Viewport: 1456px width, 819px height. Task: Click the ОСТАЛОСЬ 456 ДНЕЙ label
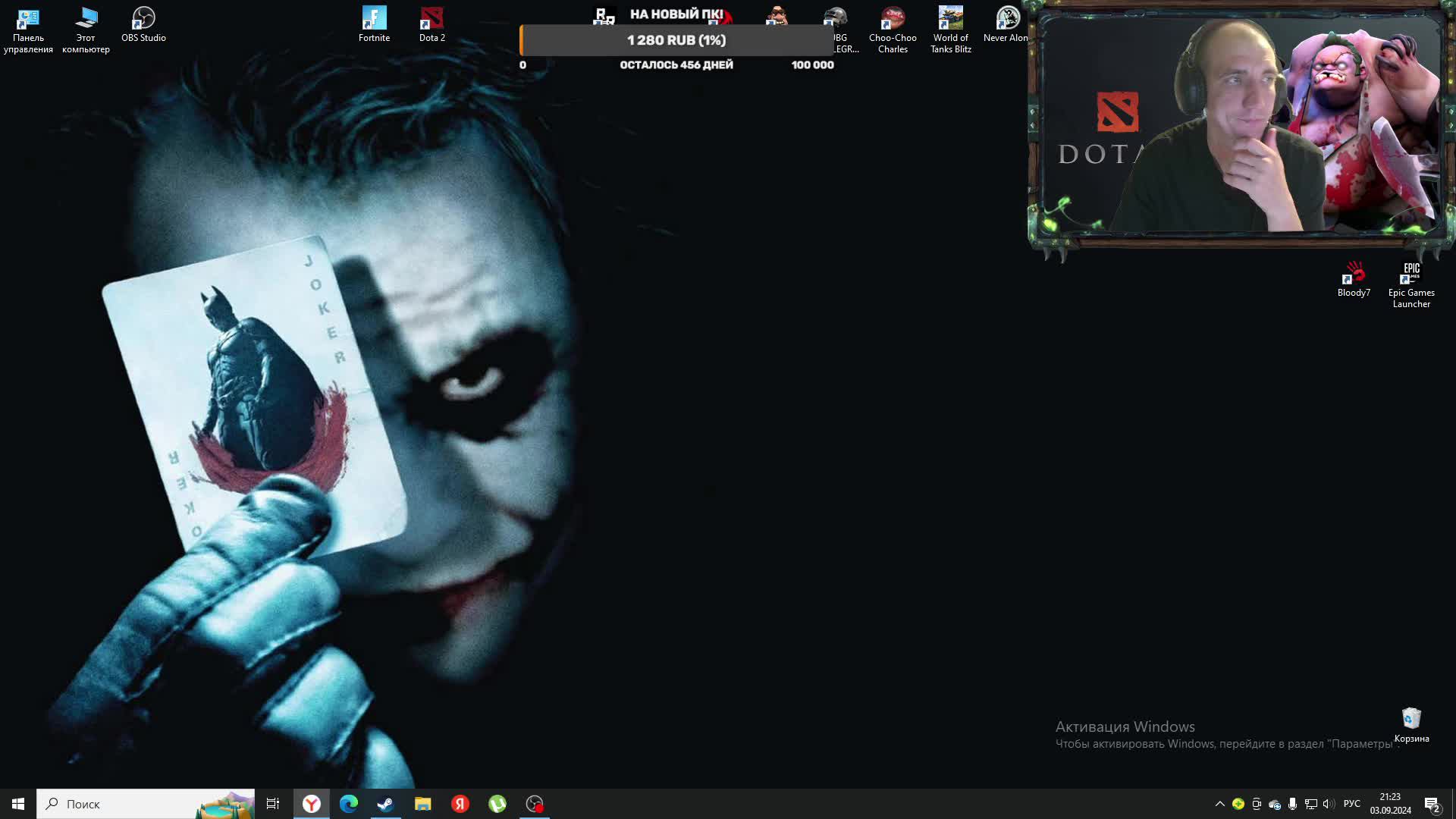pos(676,65)
